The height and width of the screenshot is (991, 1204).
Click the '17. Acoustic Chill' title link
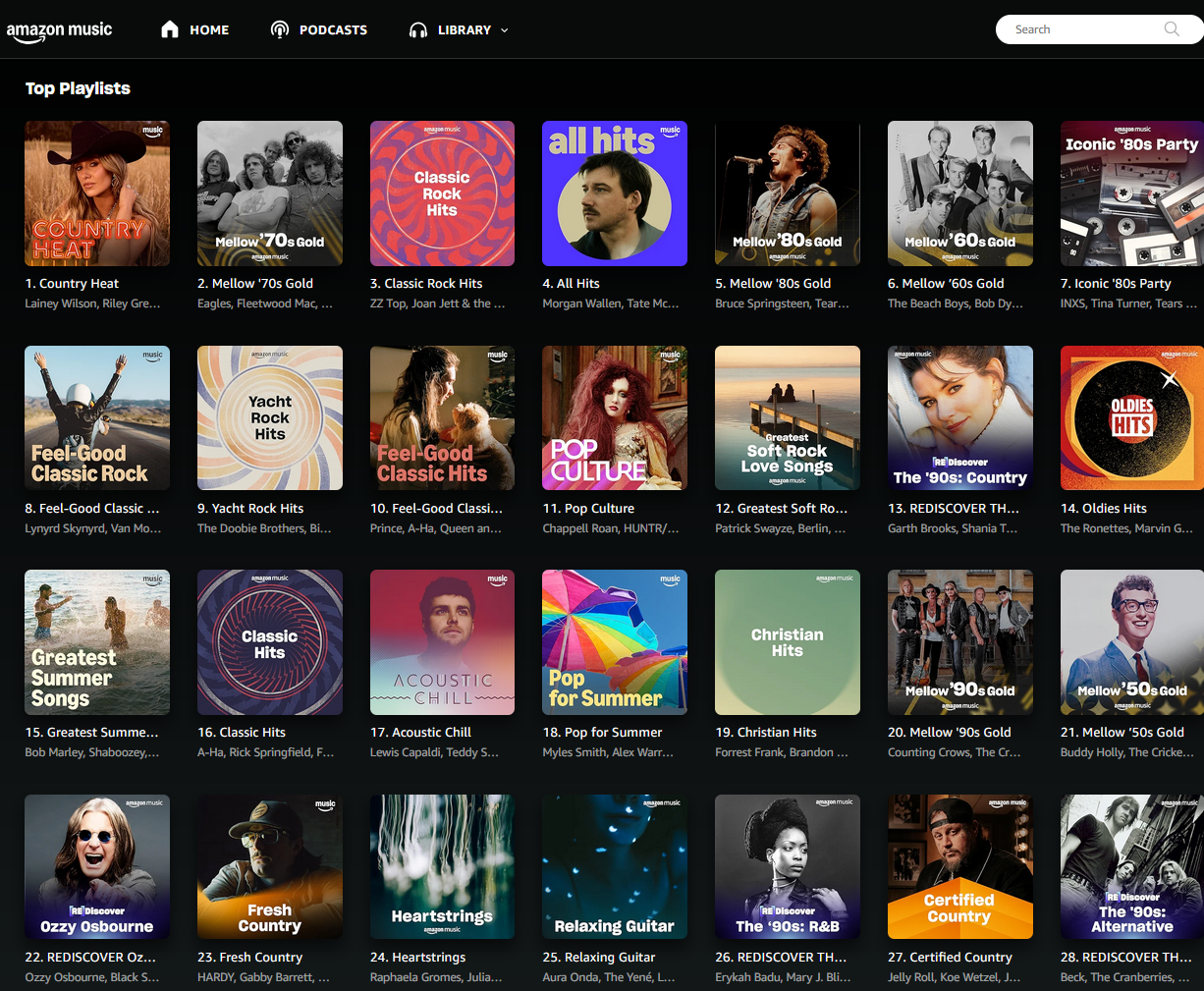[x=420, y=733]
